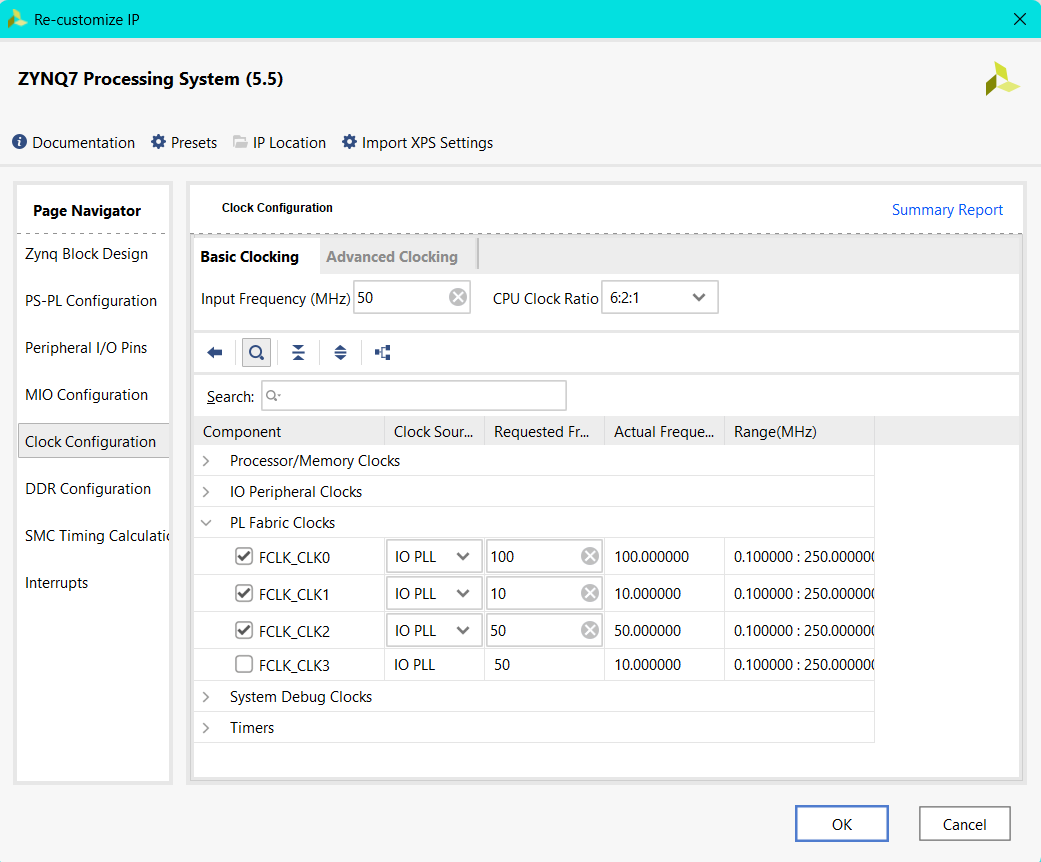Click the Search text field
This screenshot has height=862, width=1041.
click(414, 396)
